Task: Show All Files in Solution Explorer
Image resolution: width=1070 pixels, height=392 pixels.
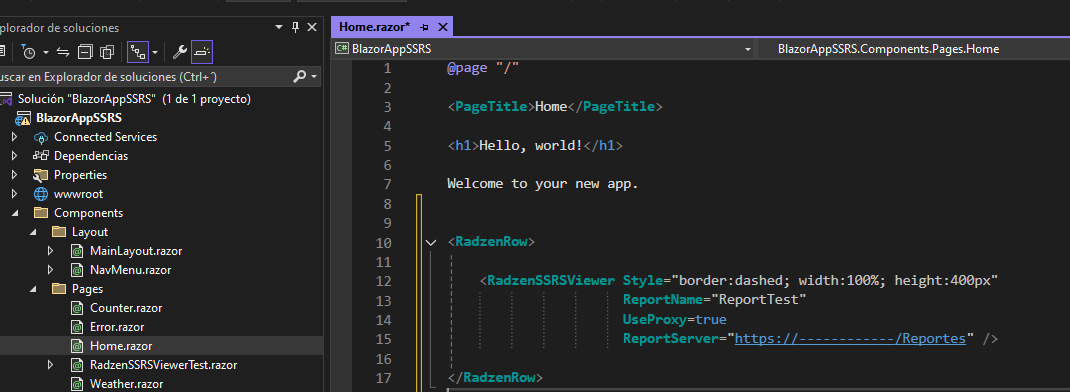Action: pyautogui.click(x=107, y=51)
